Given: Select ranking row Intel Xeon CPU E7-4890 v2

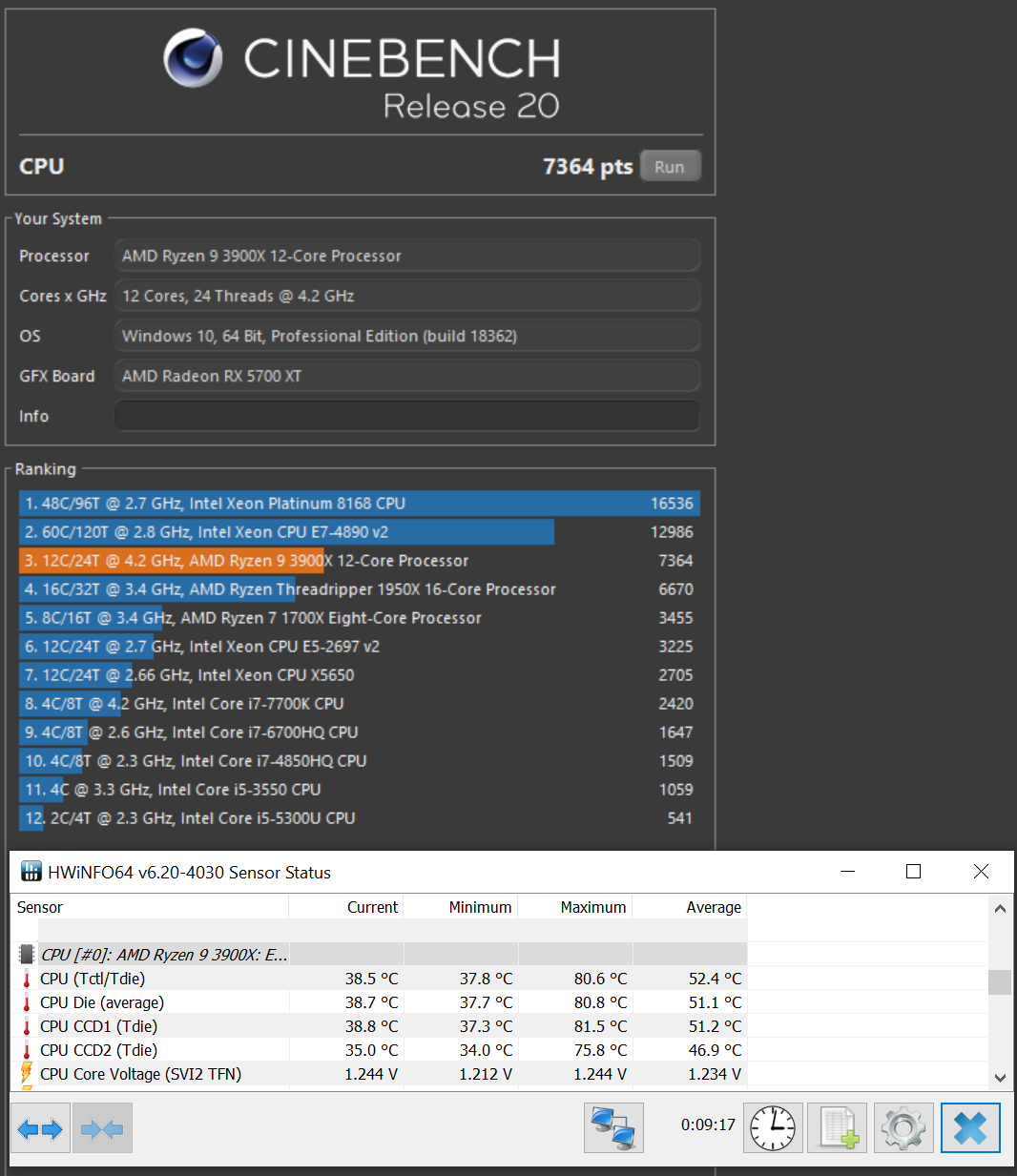Looking at the screenshot, I should (x=360, y=532).
